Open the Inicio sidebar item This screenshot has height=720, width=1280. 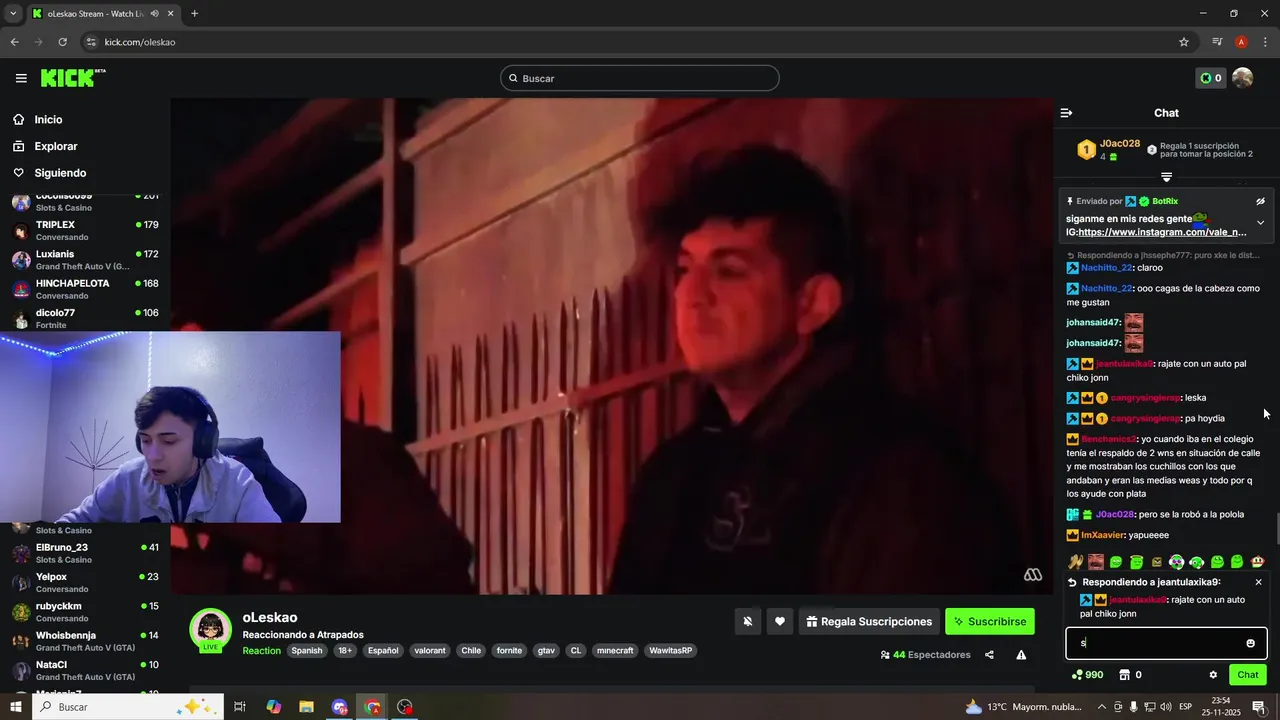48,119
